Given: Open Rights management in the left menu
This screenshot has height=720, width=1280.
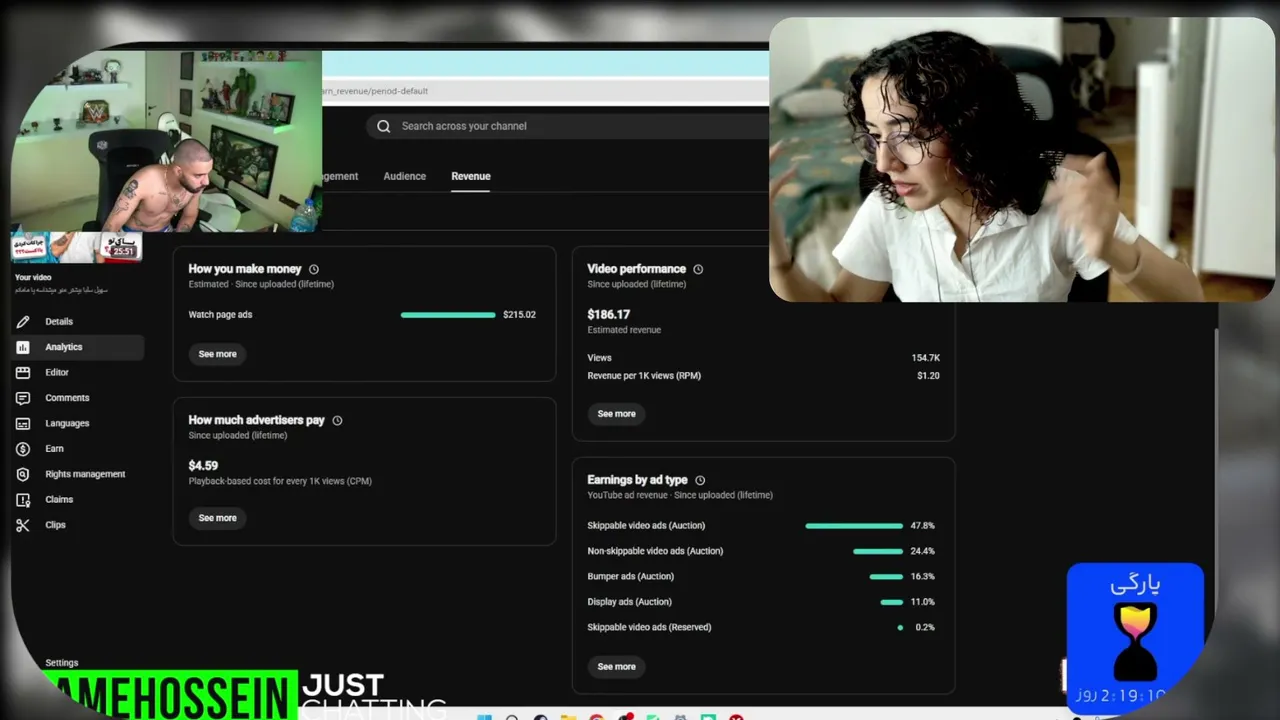Looking at the screenshot, I should point(85,474).
